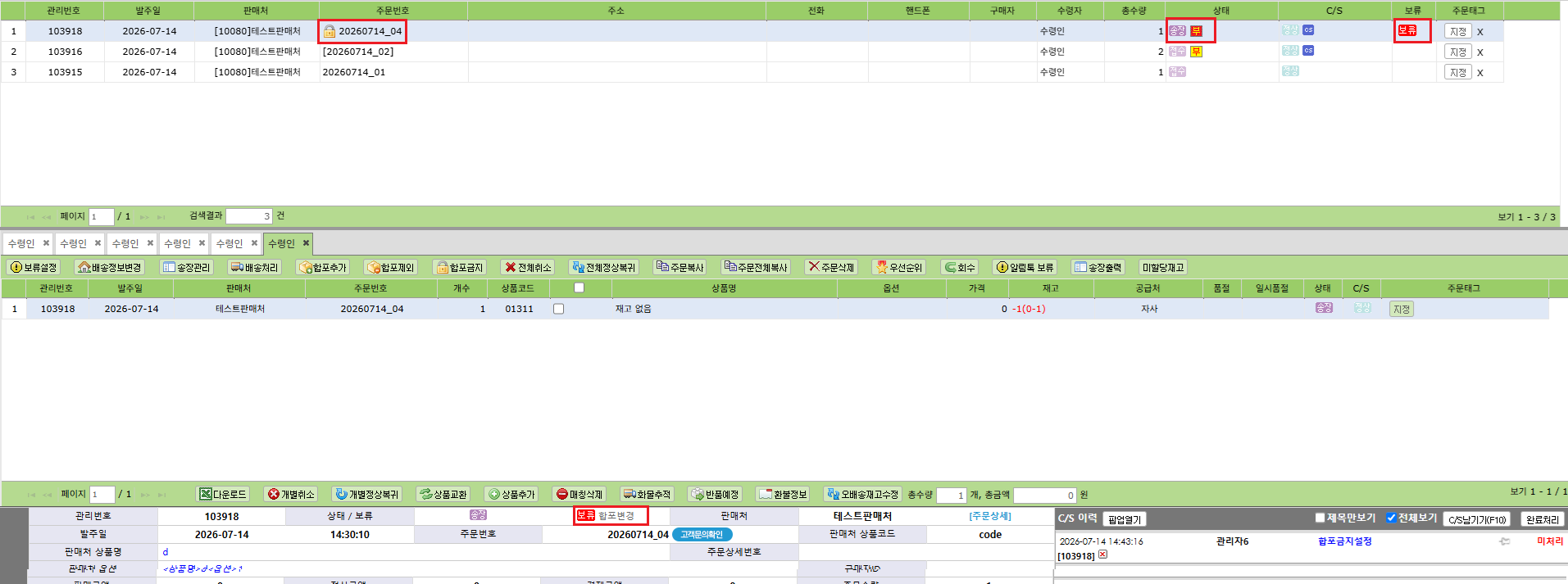The width and height of the screenshot is (1568, 584).
Task: Click the 다운로드 Excel download button
Action: click(x=223, y=494)
